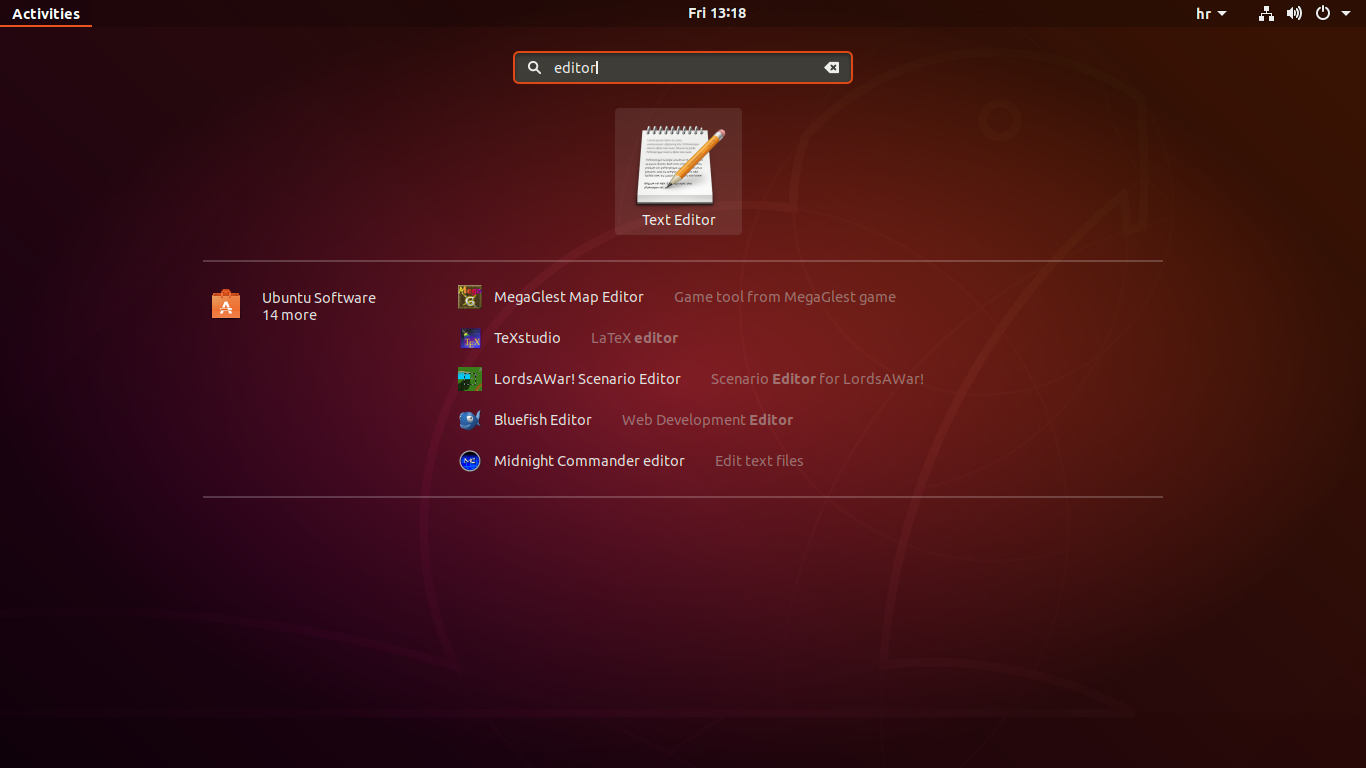Launch the Text Editor application icon
Image resolution: width=1366 pixels, height=768 pixels.
point(679,166)
